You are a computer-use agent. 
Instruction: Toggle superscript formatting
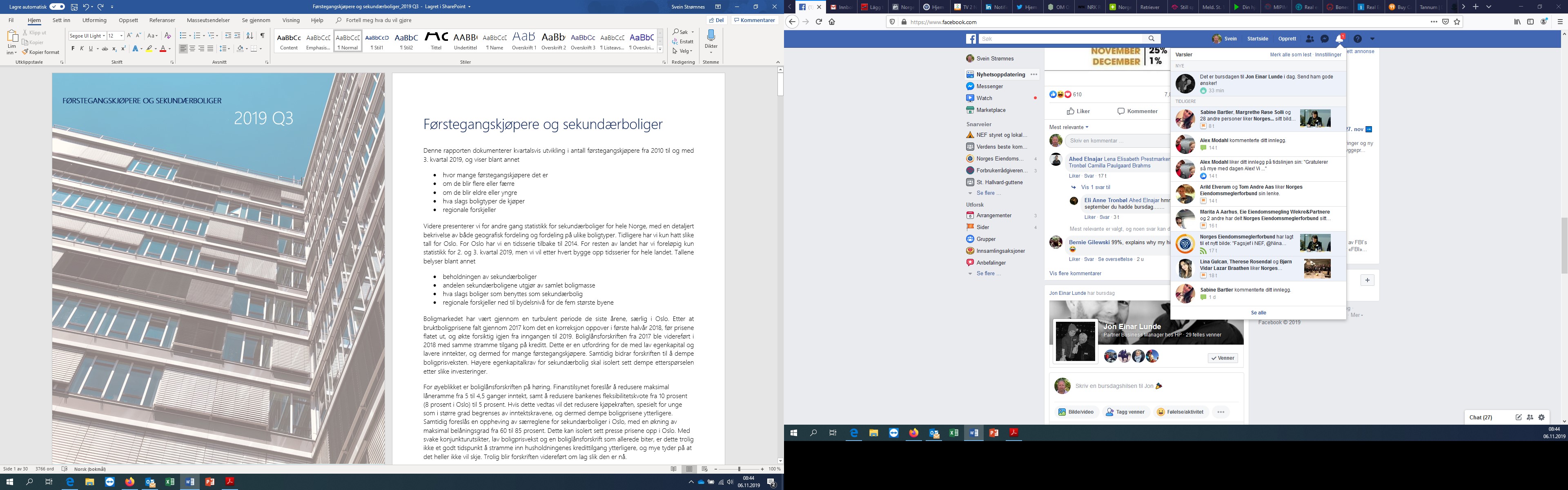pyautogui.click(x=124, y=49)
